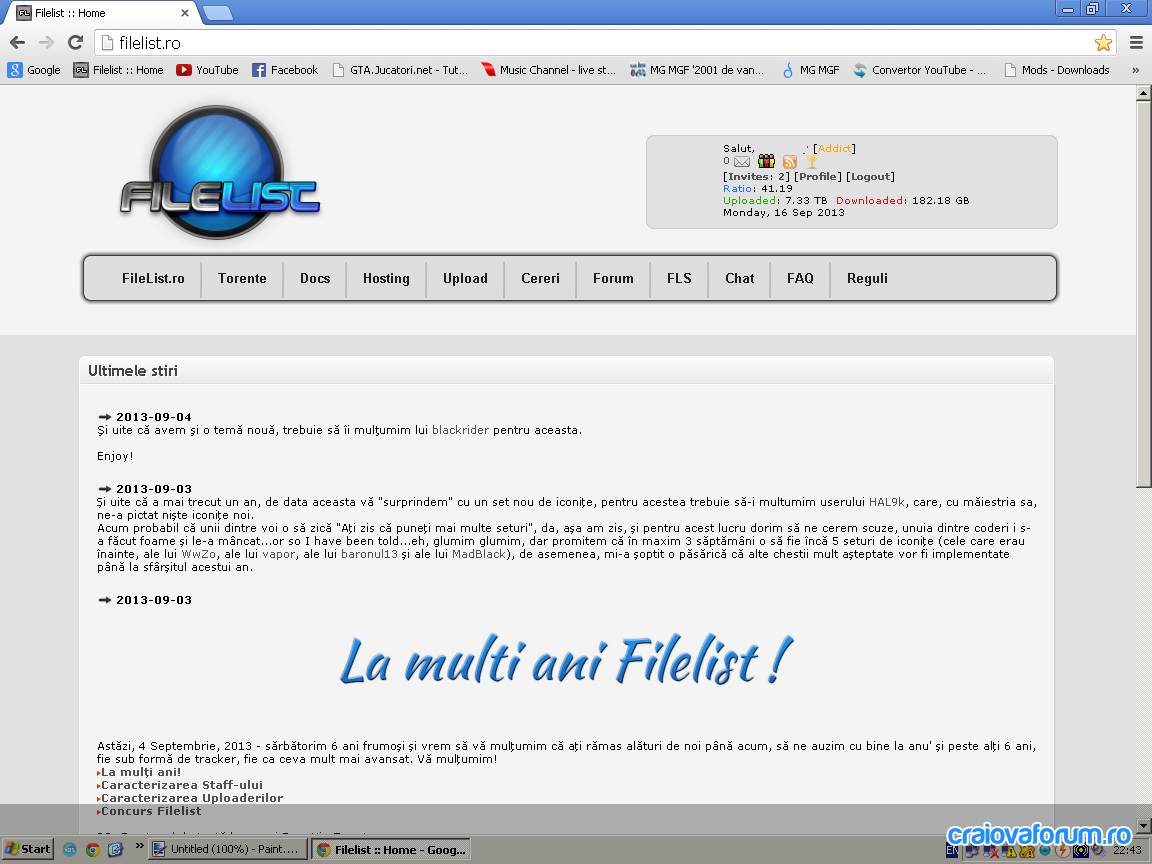Select the Filelist :: Home browser tab
This screenshot has width=1152, height=864.
(x=101, y=12)
